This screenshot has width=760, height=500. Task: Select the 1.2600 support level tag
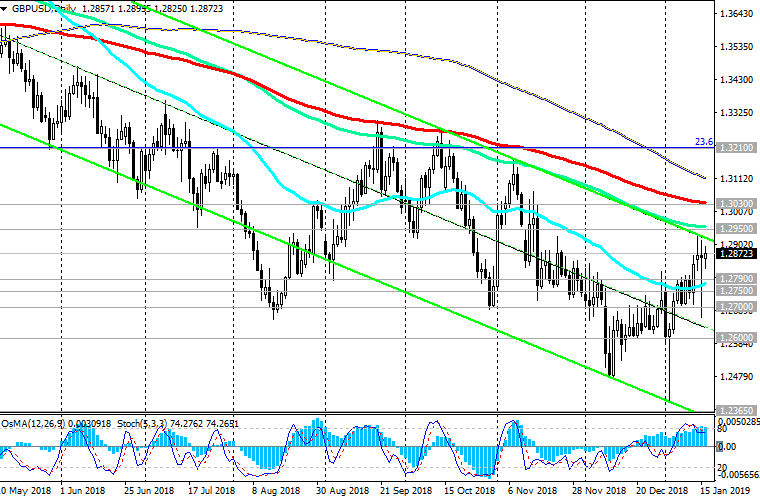coord(735,337)
